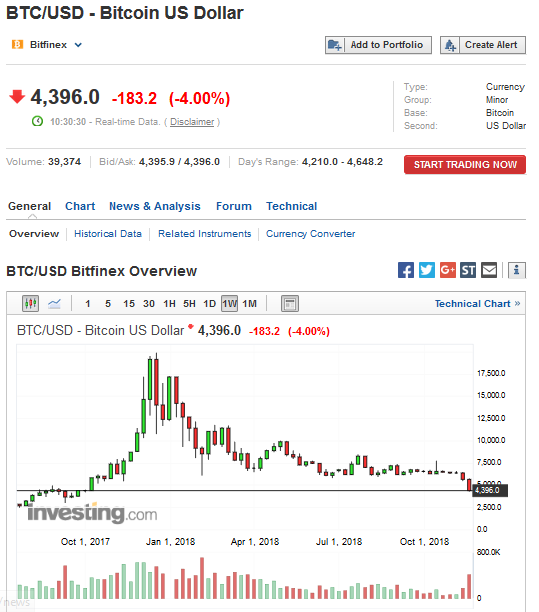Click the Jan 1, 2018 axis label
539x612 pixels.
171,542
